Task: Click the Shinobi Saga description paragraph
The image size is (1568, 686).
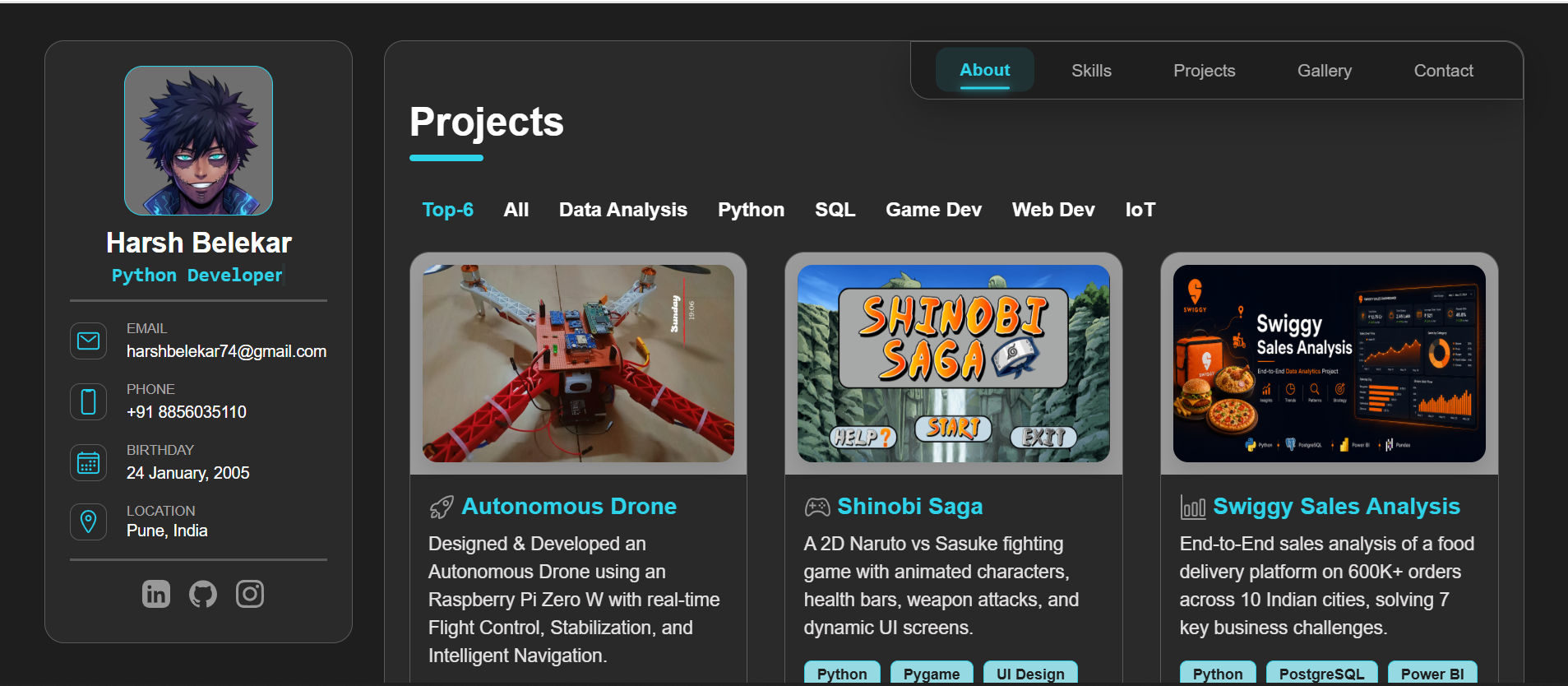Action: click(941, 586)
